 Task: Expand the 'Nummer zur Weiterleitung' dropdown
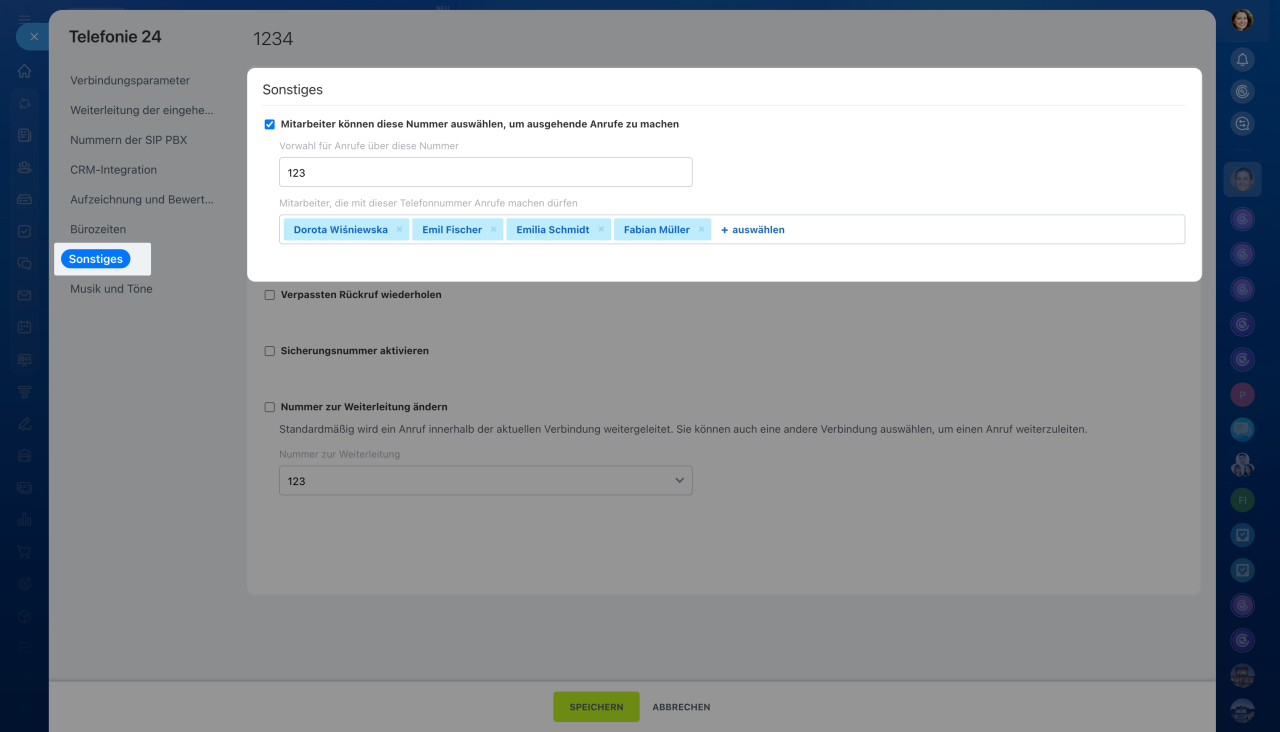click(x=486, y=481)
